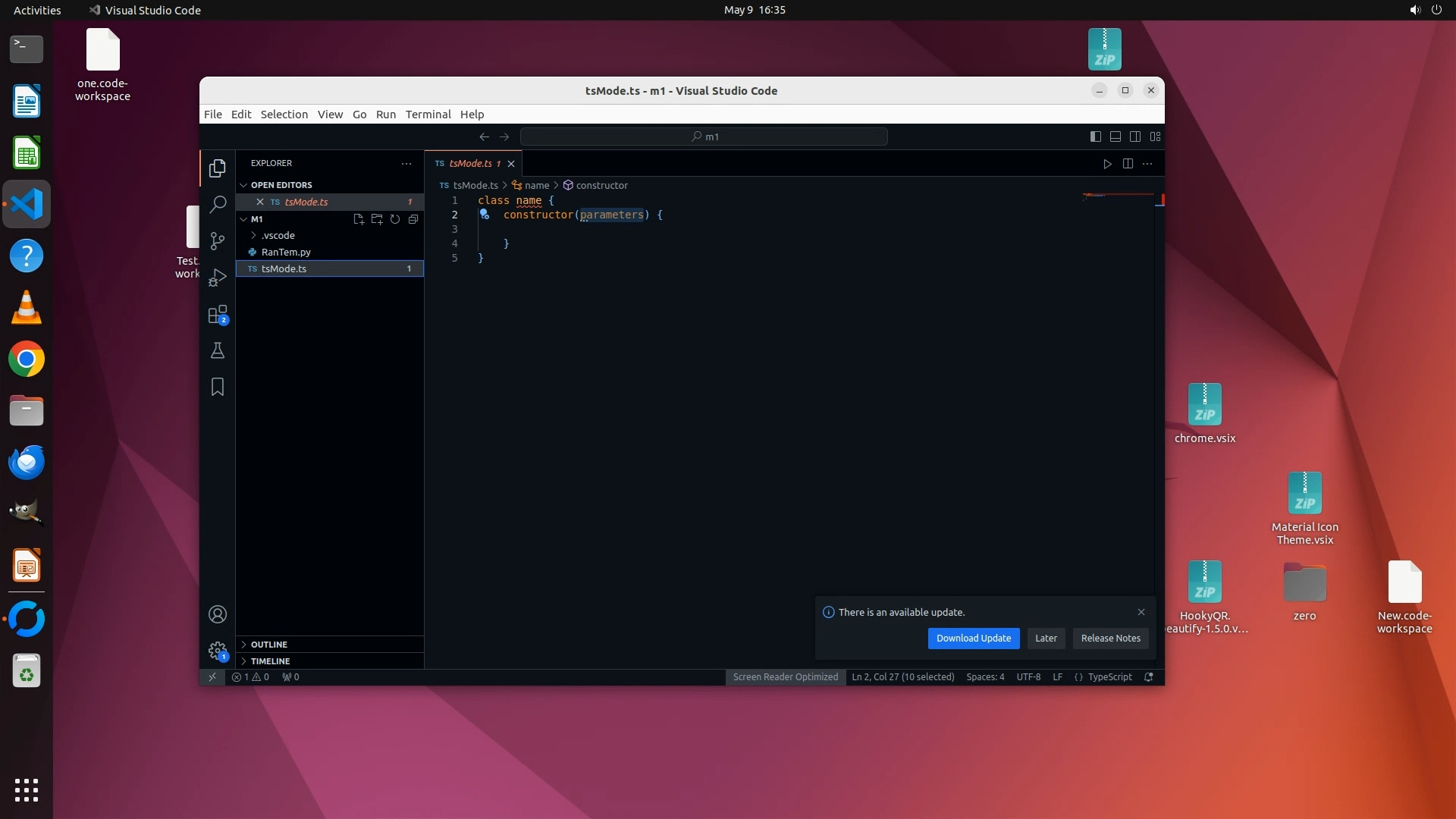Toggle the bottom Panel layout button
The width and height of the screenshot is (1456, 819).
pyautogui.click(x=1115, y=136)
